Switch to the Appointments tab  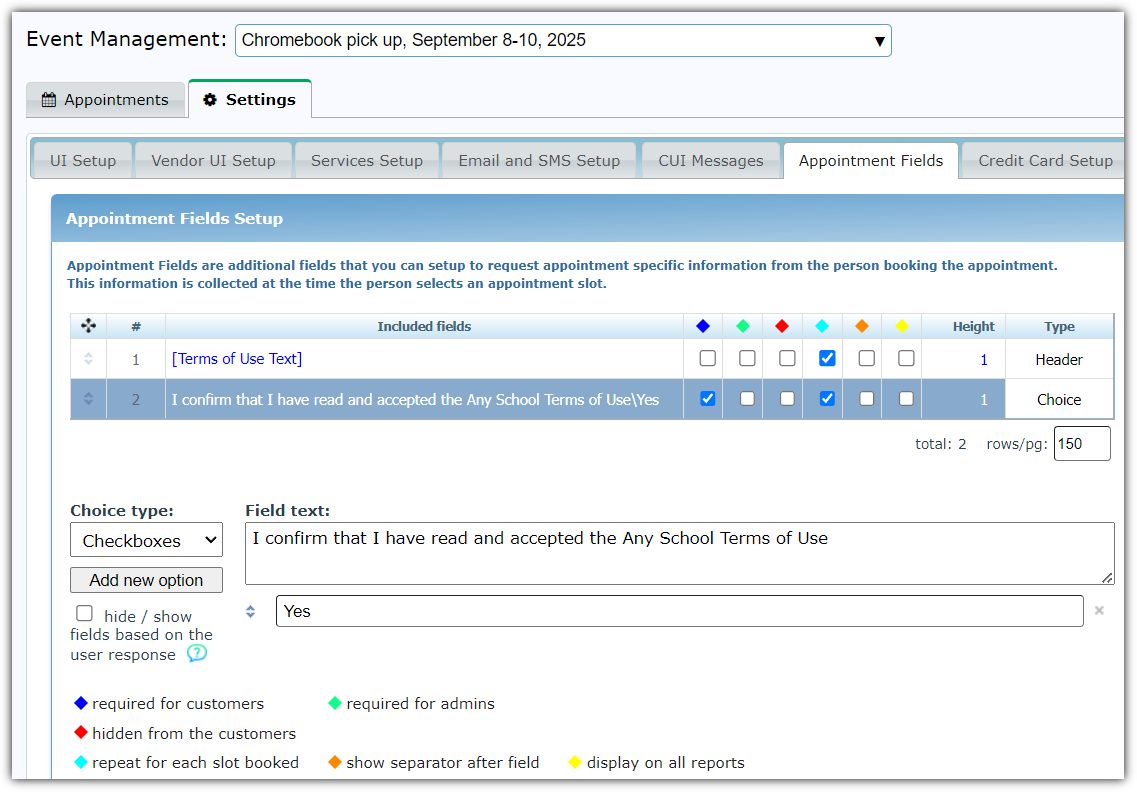pyautogui.click(x=105, y=100)
